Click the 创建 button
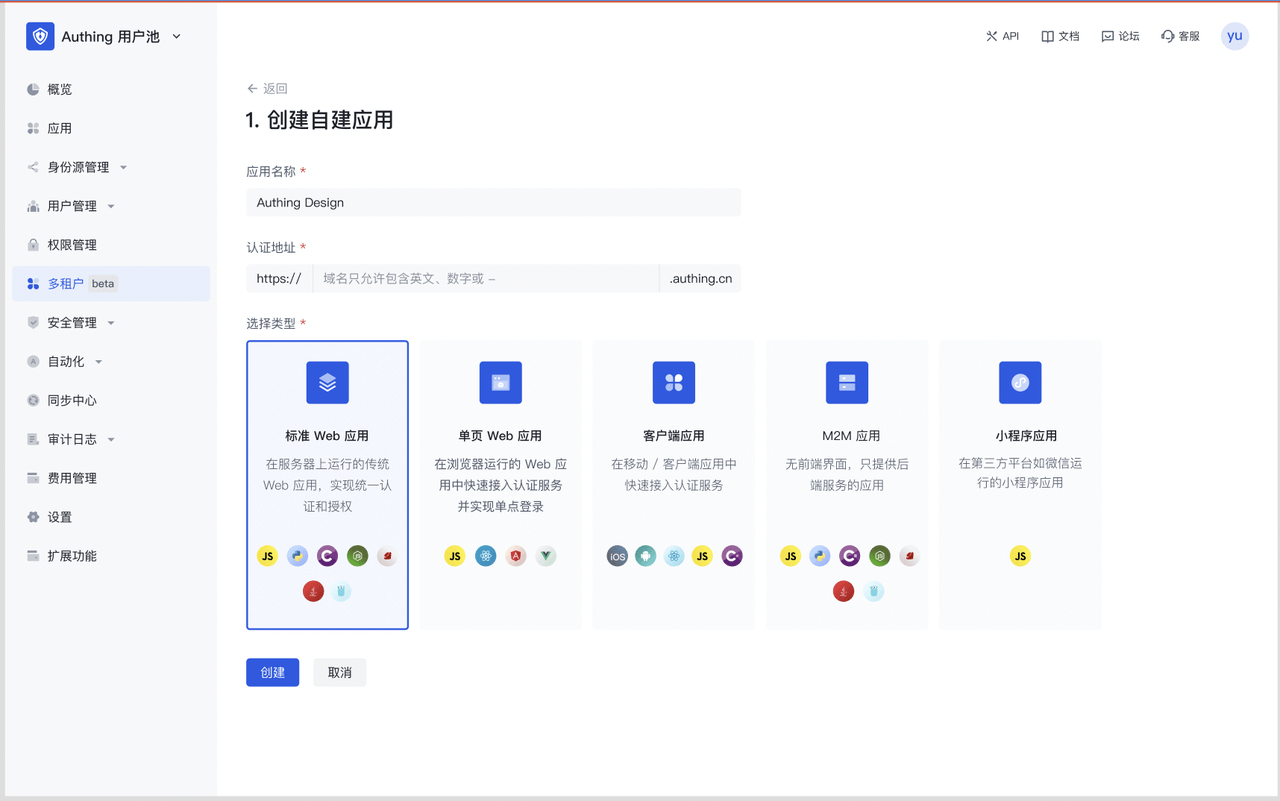This screenshot has width=1280, height=801. pos(272,672)
